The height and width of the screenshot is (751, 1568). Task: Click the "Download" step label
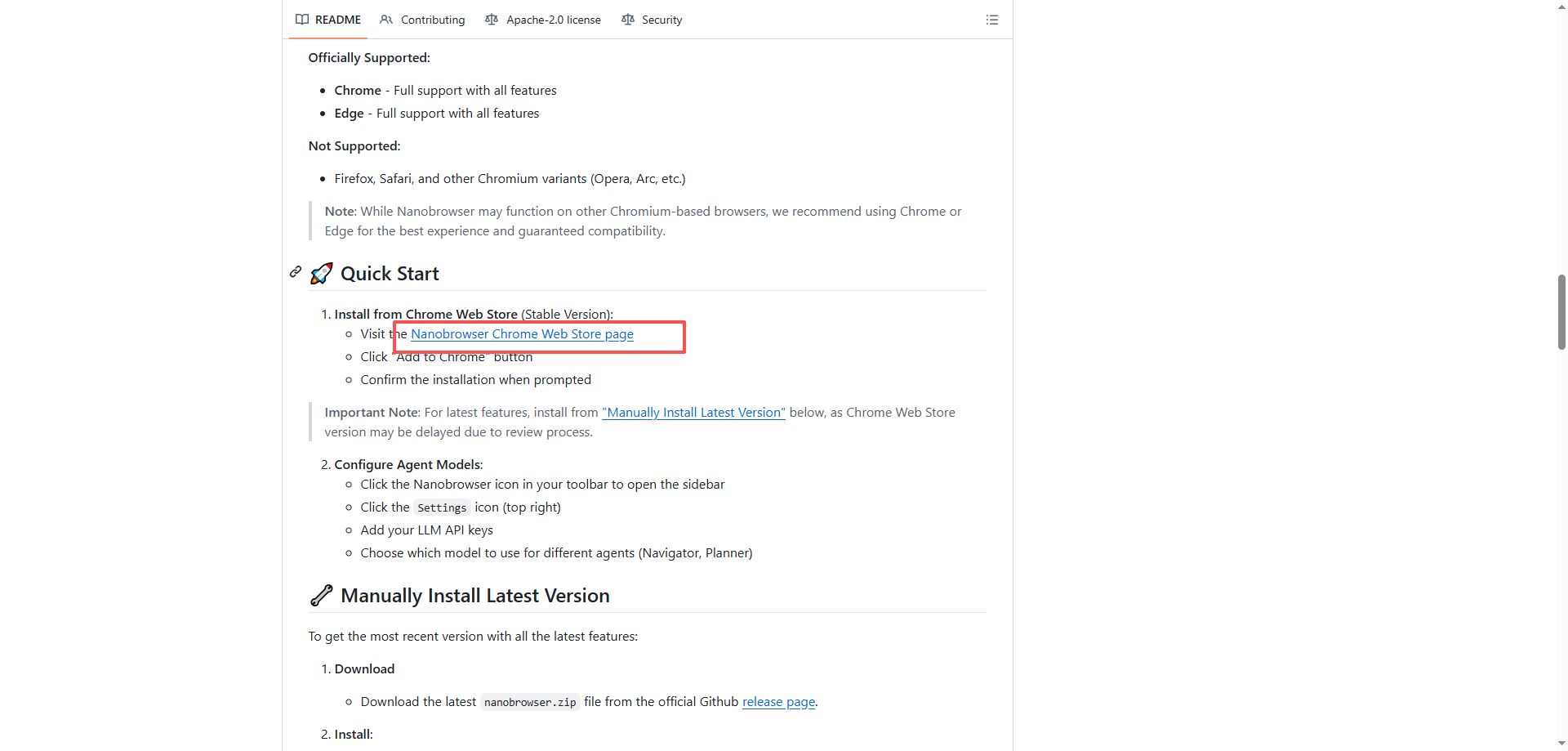click(x=364, y=669)
